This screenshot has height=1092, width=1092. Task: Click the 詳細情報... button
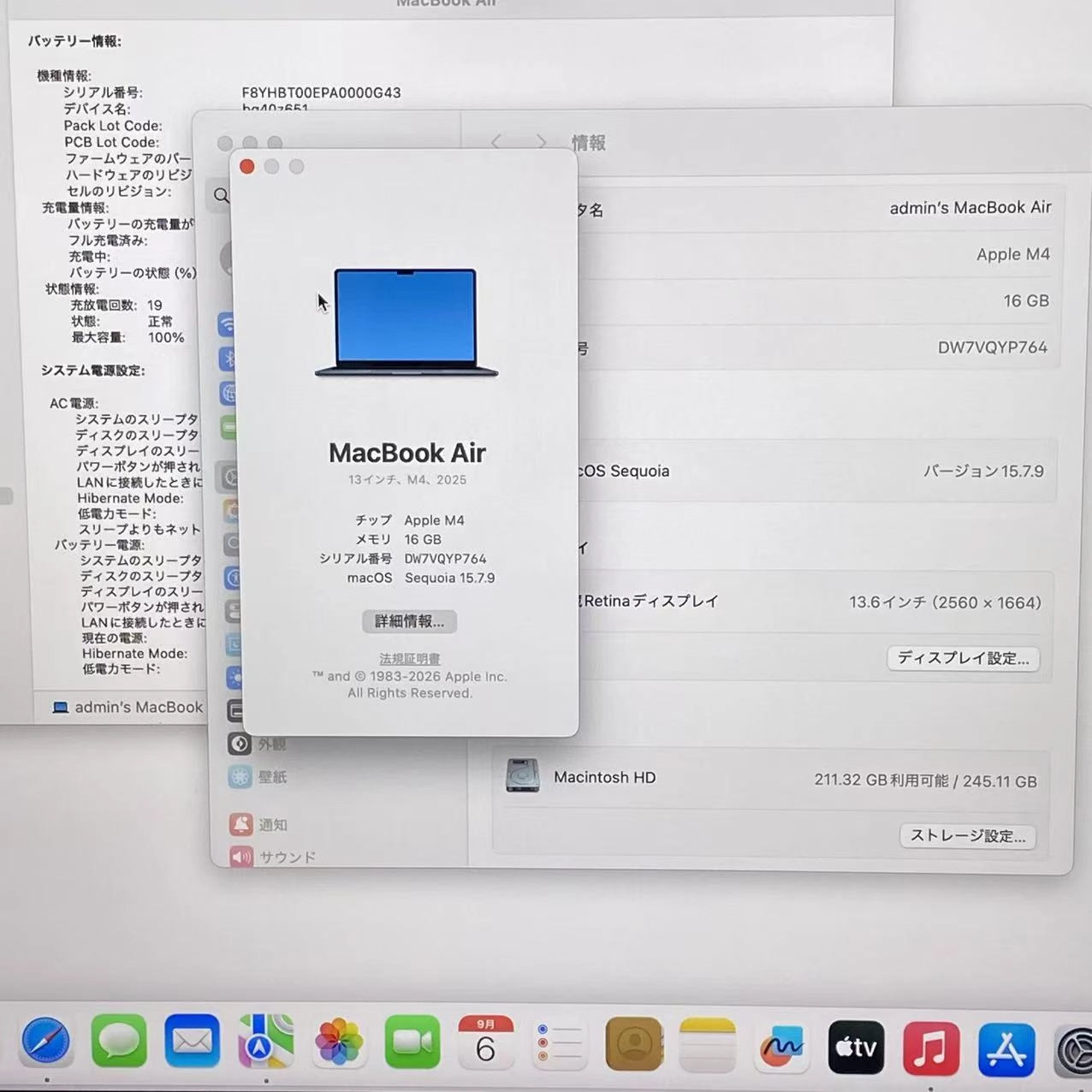tap(409, 621)
